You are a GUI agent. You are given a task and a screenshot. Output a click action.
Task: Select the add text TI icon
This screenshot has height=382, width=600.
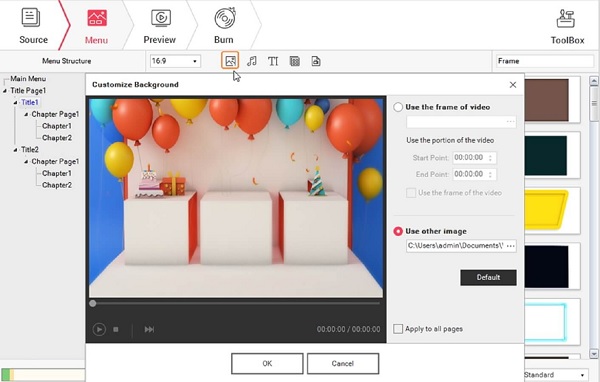(x=273, y=61)
